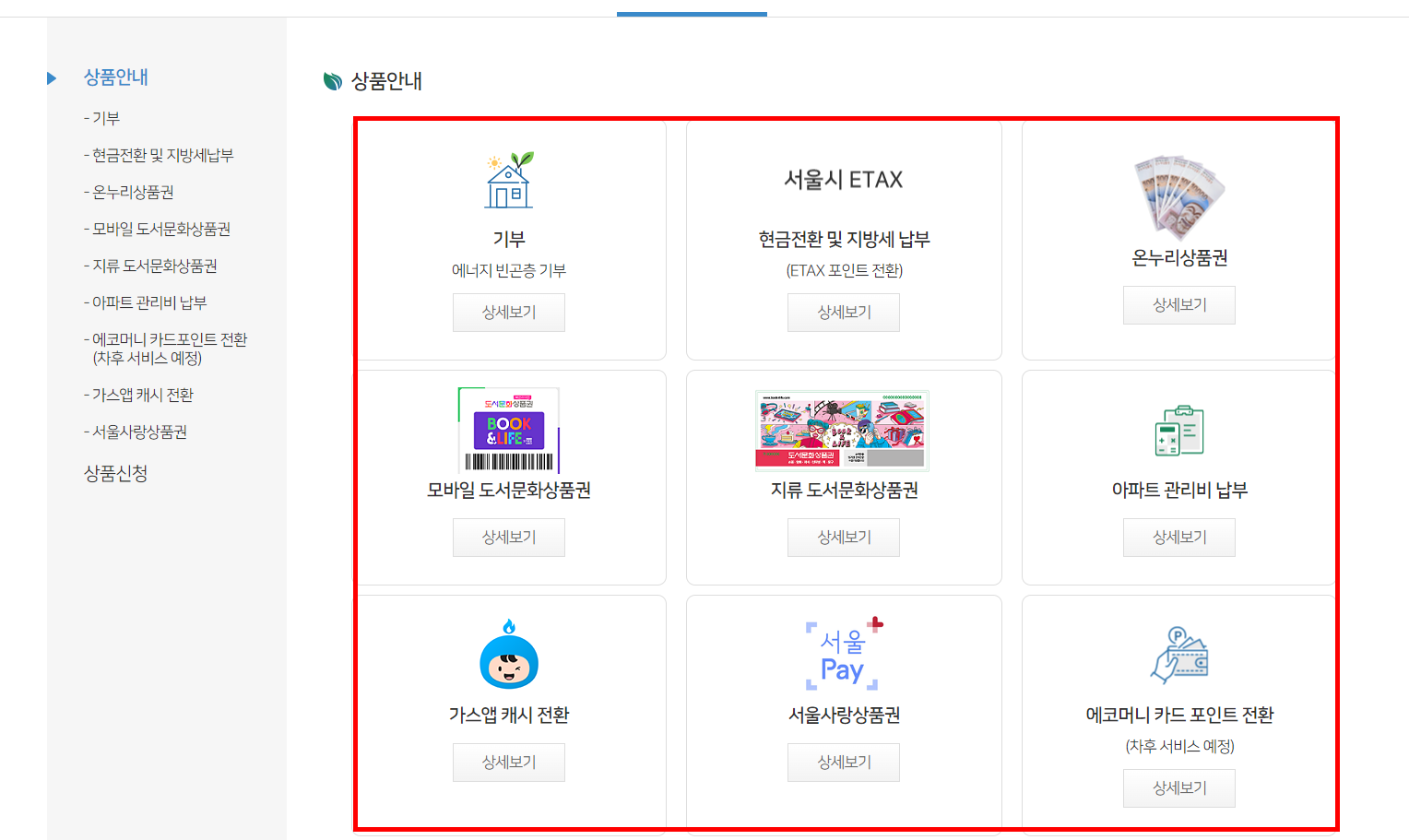Image resolution: width=1409 pixels, height=840 pixels.
Task: Go to 모바일 도서문화상품권 sidebar link
Action: (x=158, y=229)
